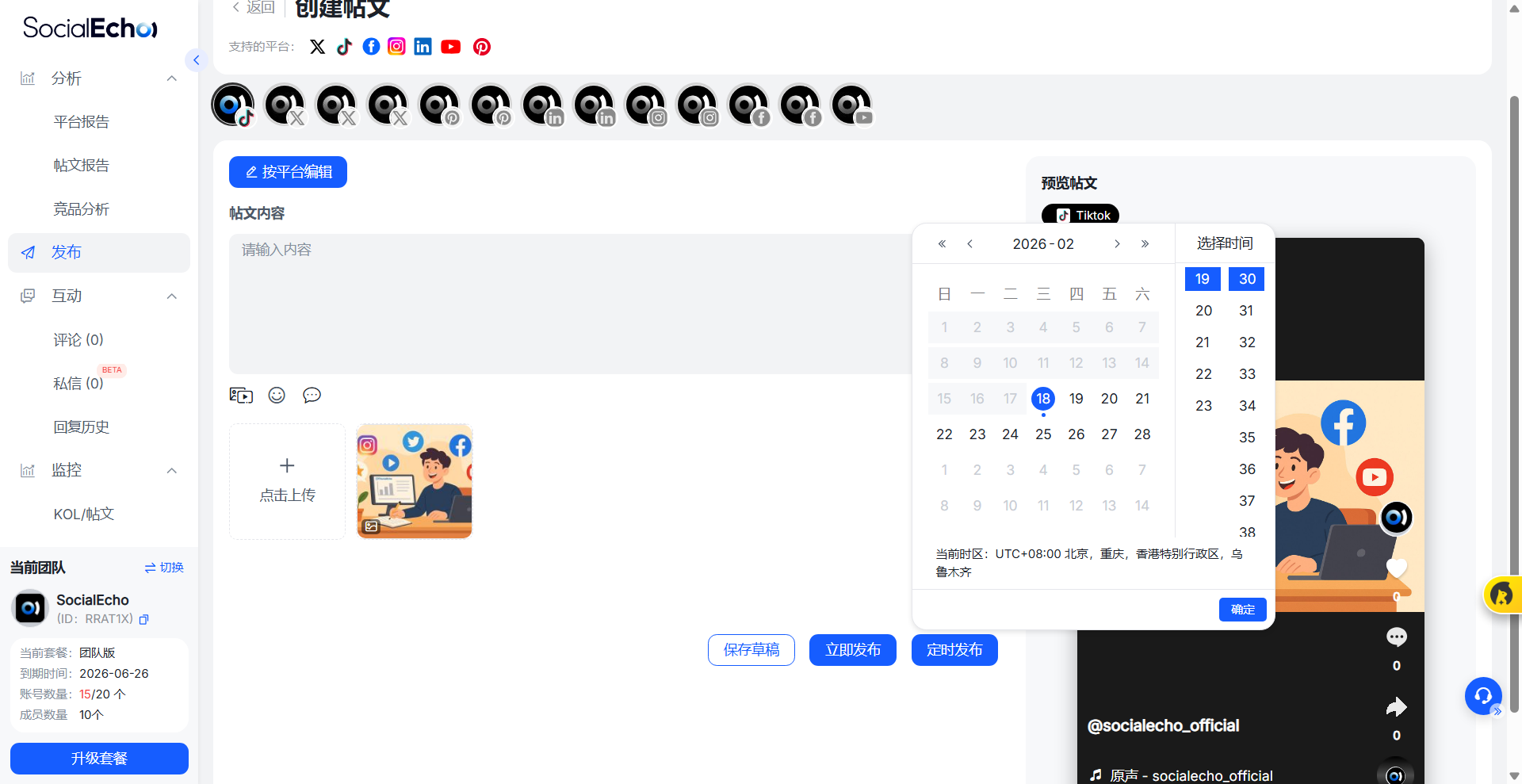Screen dimensions: 1522x784
Task: Open 私信 (0) in the sidebar
Action: (x=78, y=384)
